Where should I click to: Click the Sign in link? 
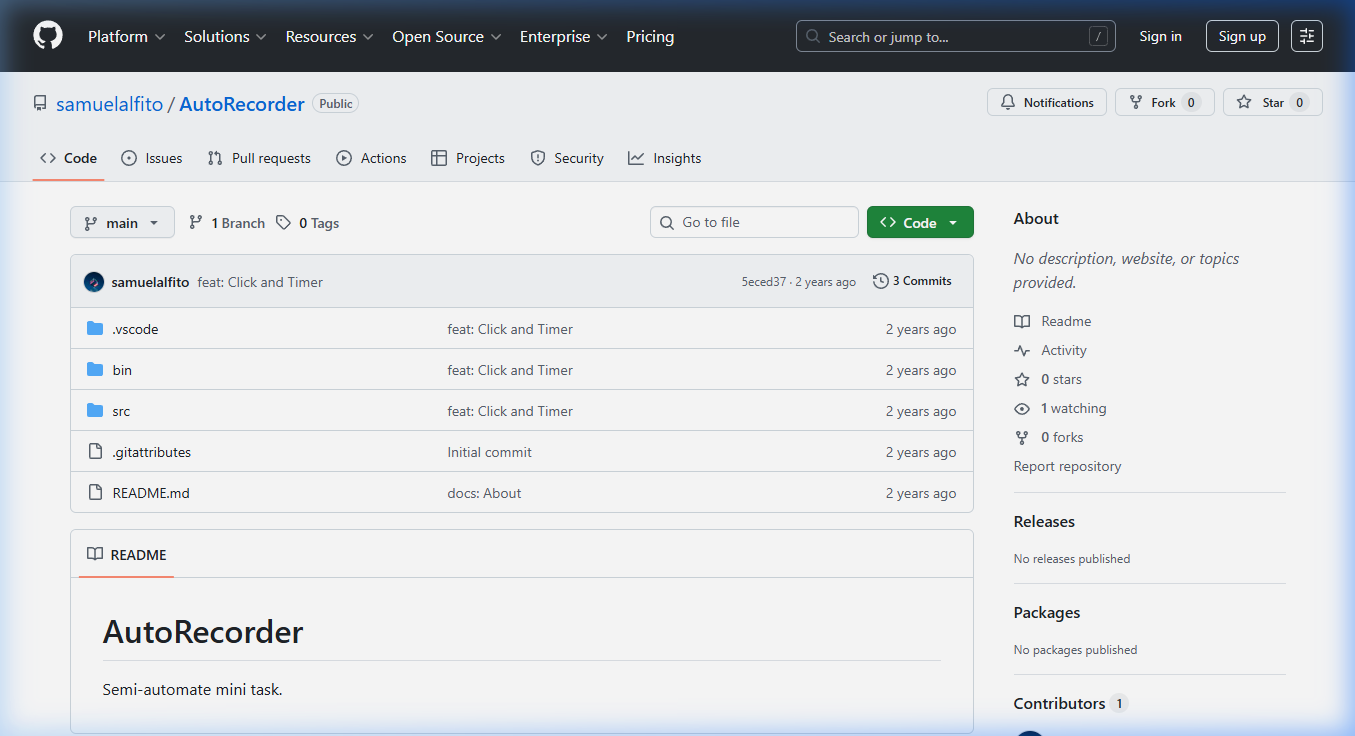(1160, 36)
